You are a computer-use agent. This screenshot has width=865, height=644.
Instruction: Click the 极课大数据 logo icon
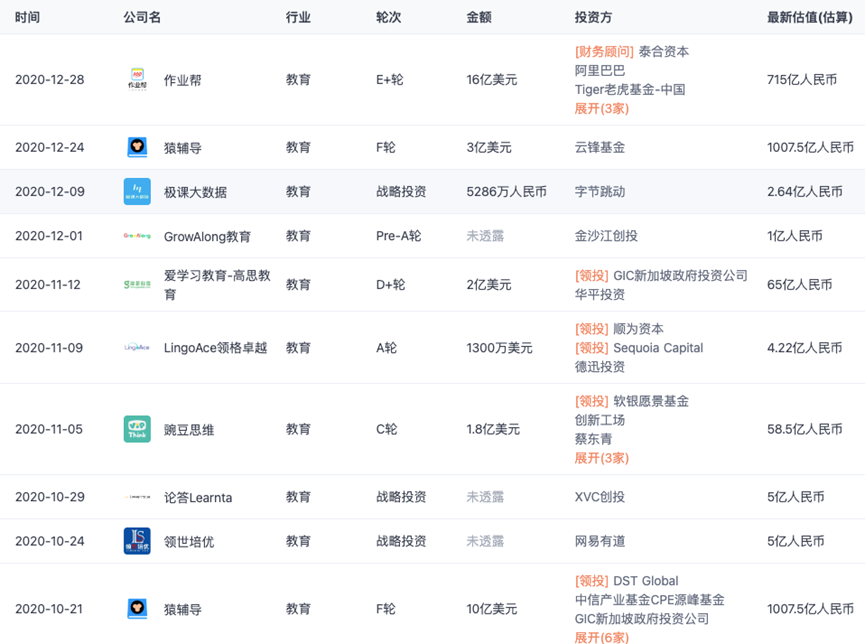coord(136,189)
